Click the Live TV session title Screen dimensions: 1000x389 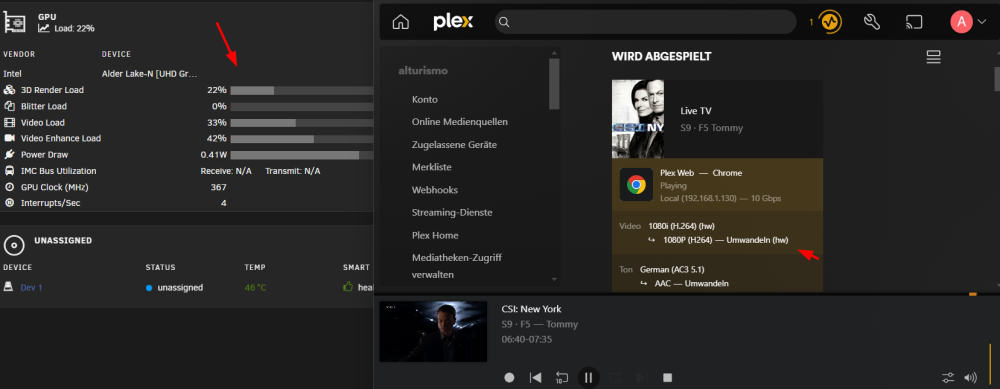(x=696, y=111)
